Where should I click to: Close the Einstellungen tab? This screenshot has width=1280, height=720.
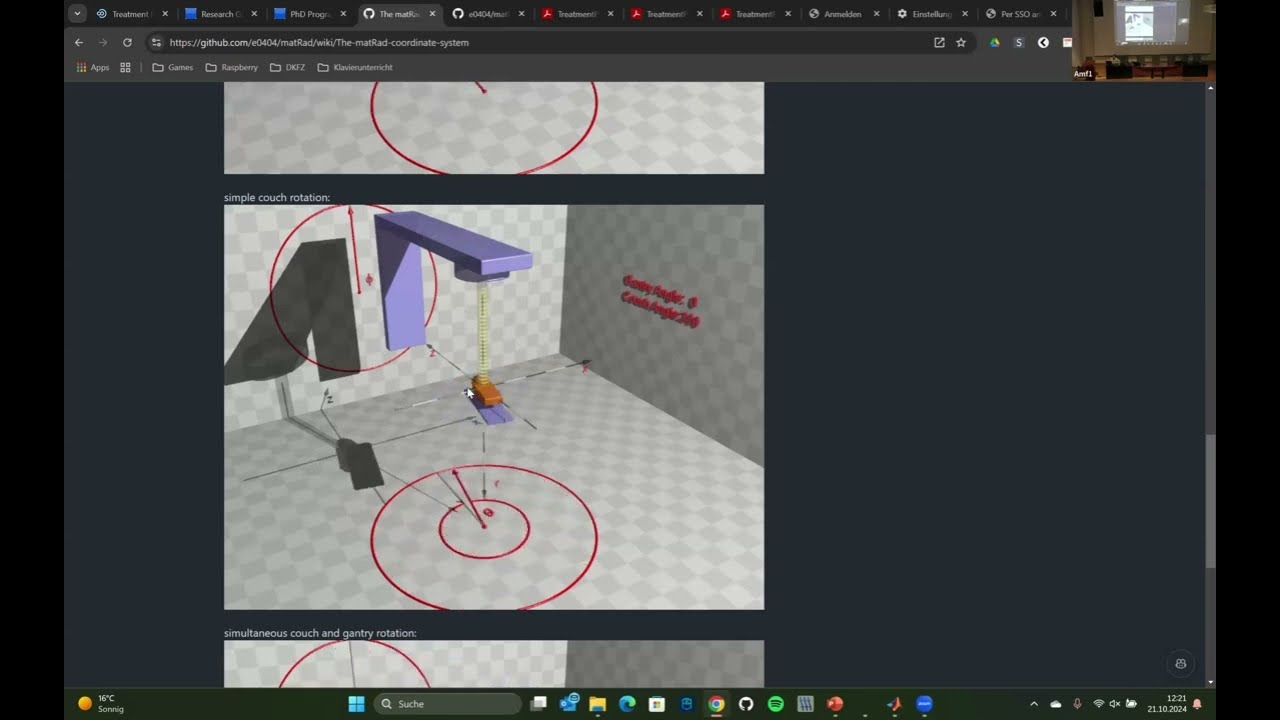[x=965, y=14]
